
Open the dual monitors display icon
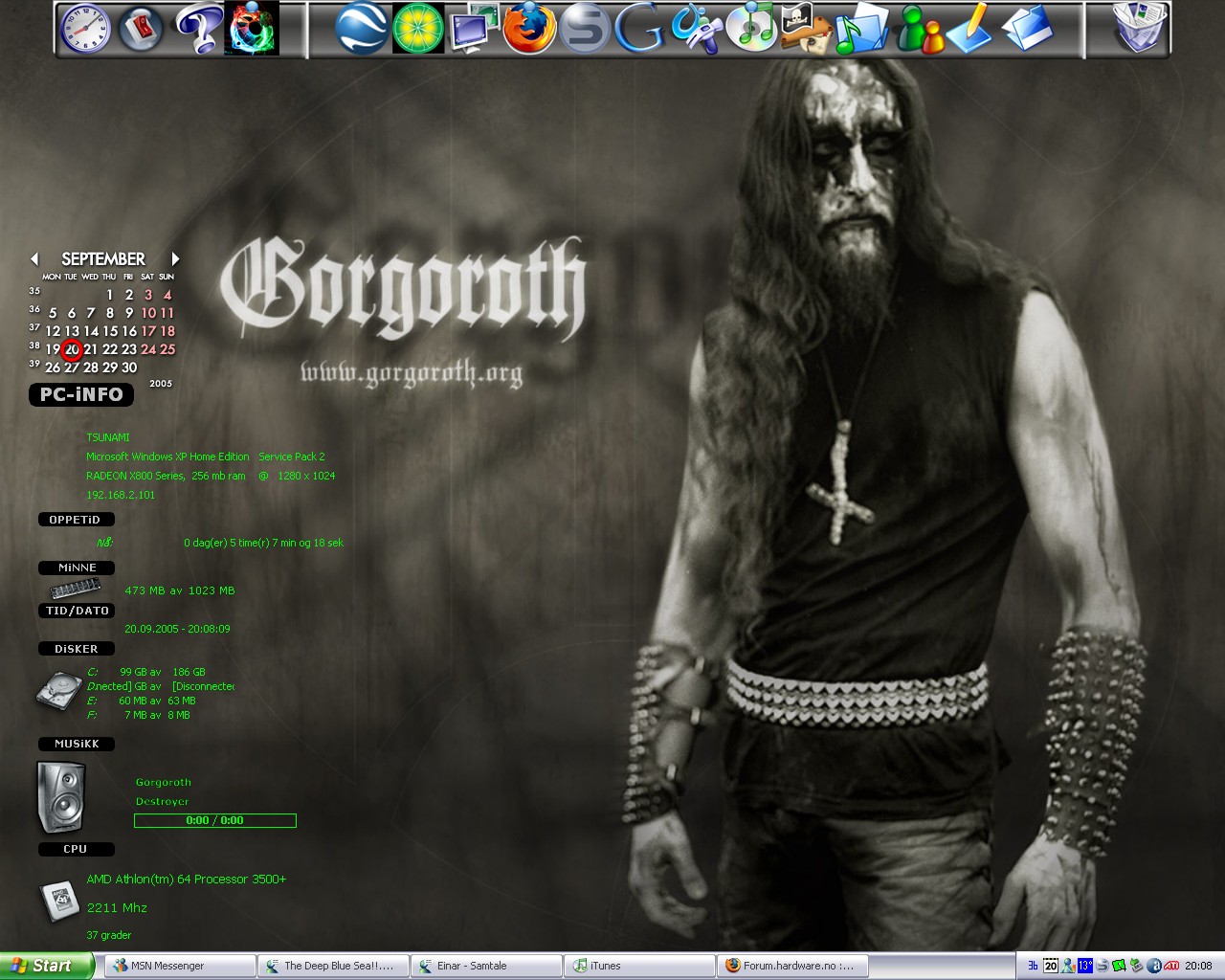[474, 29]
